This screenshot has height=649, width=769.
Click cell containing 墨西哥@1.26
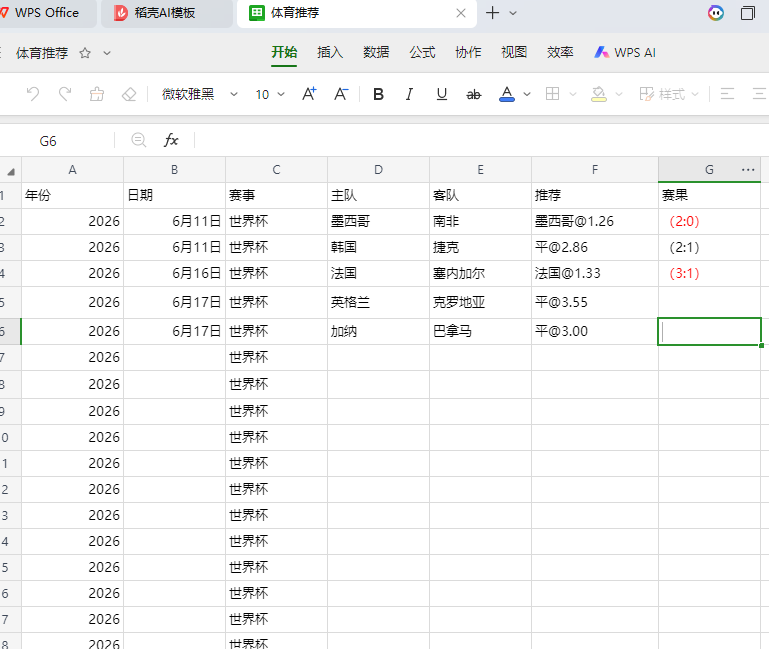tap(595, 221)
